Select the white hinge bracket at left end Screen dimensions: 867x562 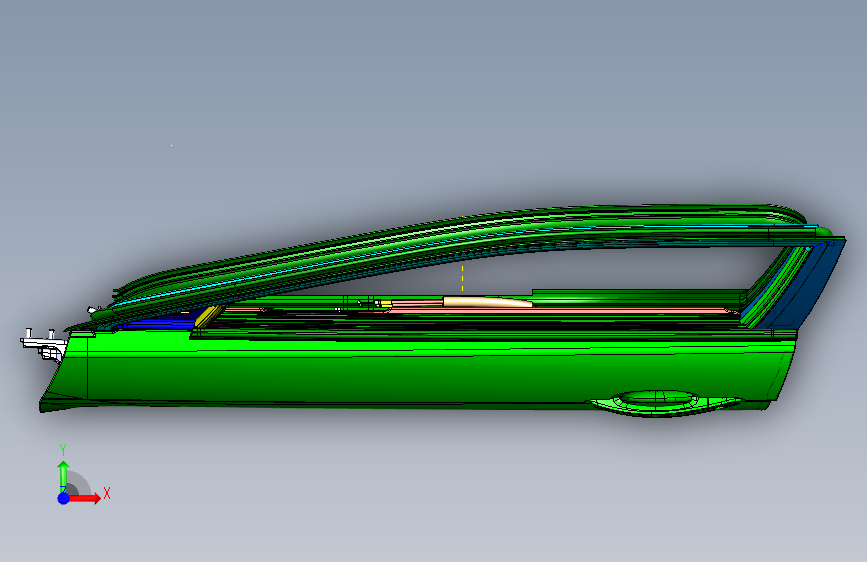click(x=43, y=345)
